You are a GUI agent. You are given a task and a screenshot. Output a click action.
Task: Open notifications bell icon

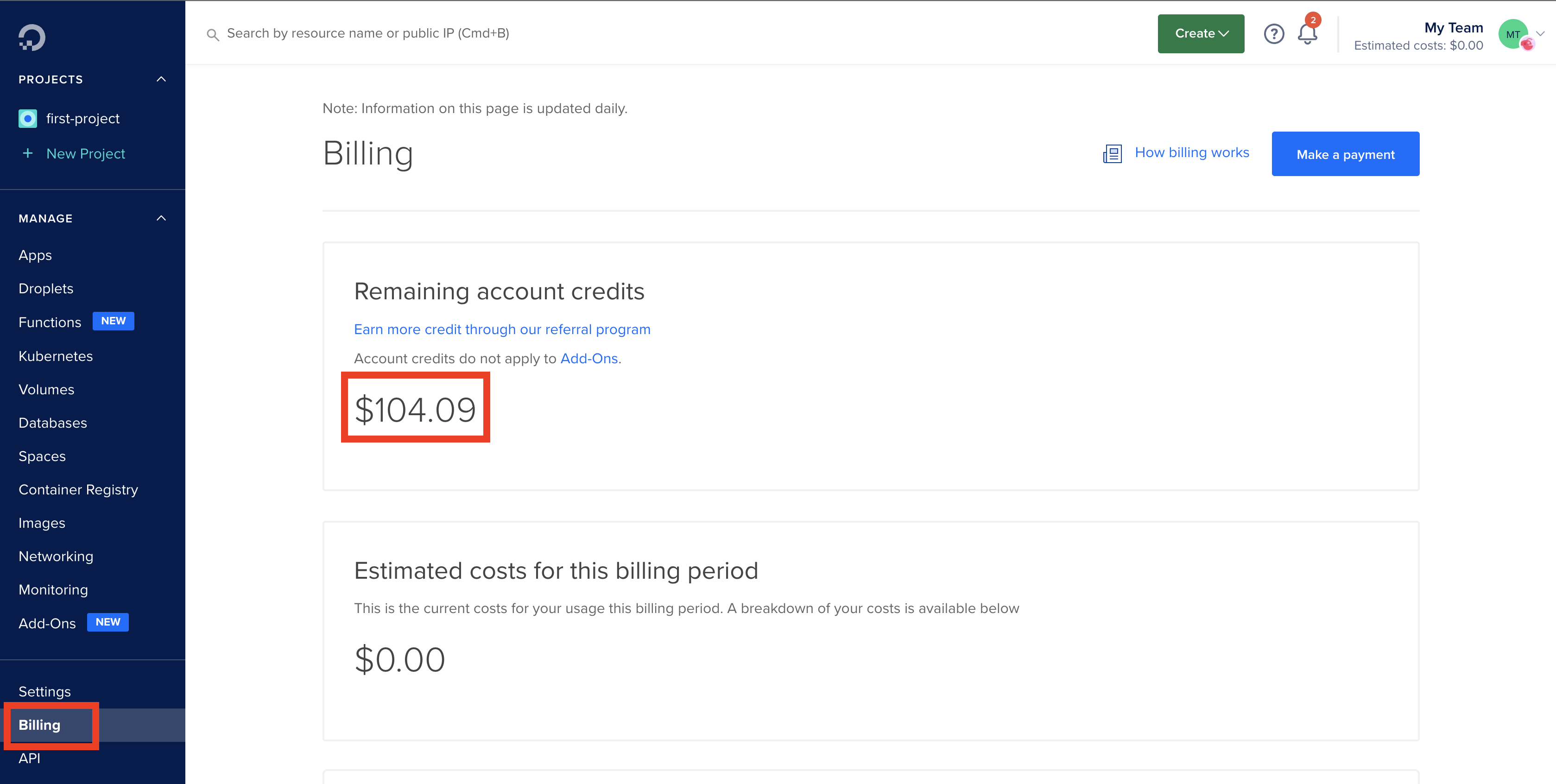pos(1307,34)
